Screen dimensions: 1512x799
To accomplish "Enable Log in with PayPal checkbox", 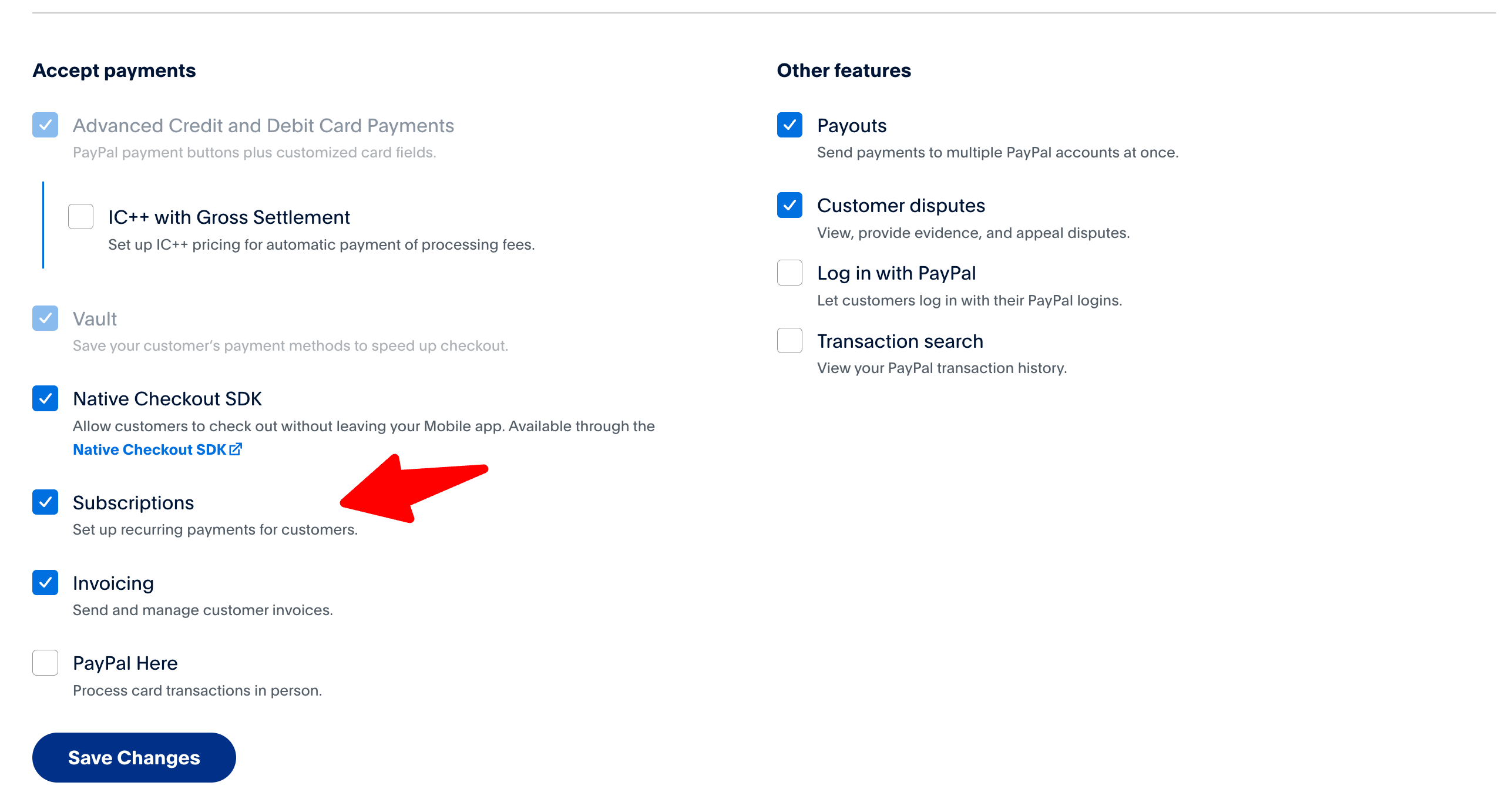I will pos(789,273).
